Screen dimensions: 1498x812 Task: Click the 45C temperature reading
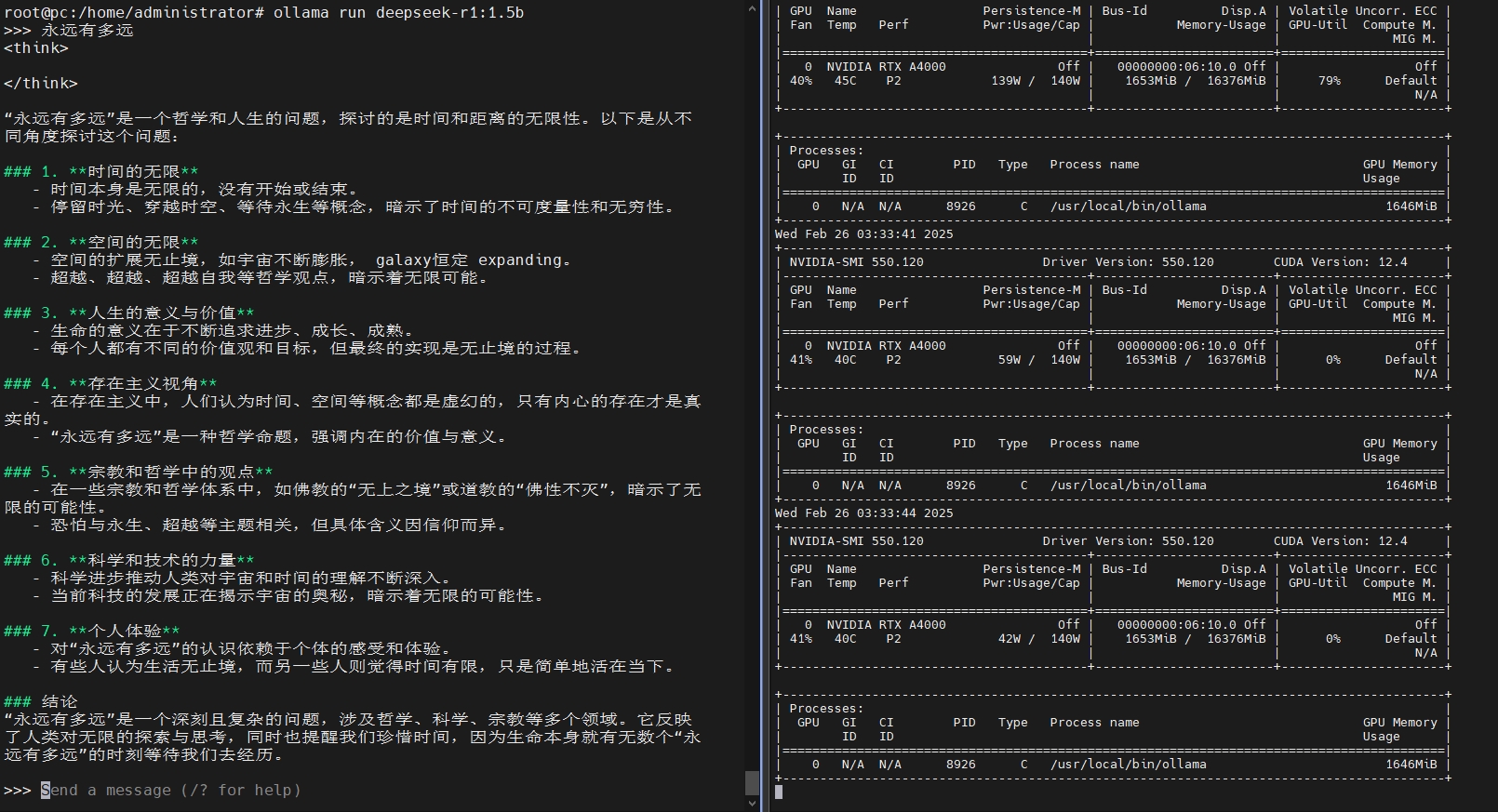845,81
